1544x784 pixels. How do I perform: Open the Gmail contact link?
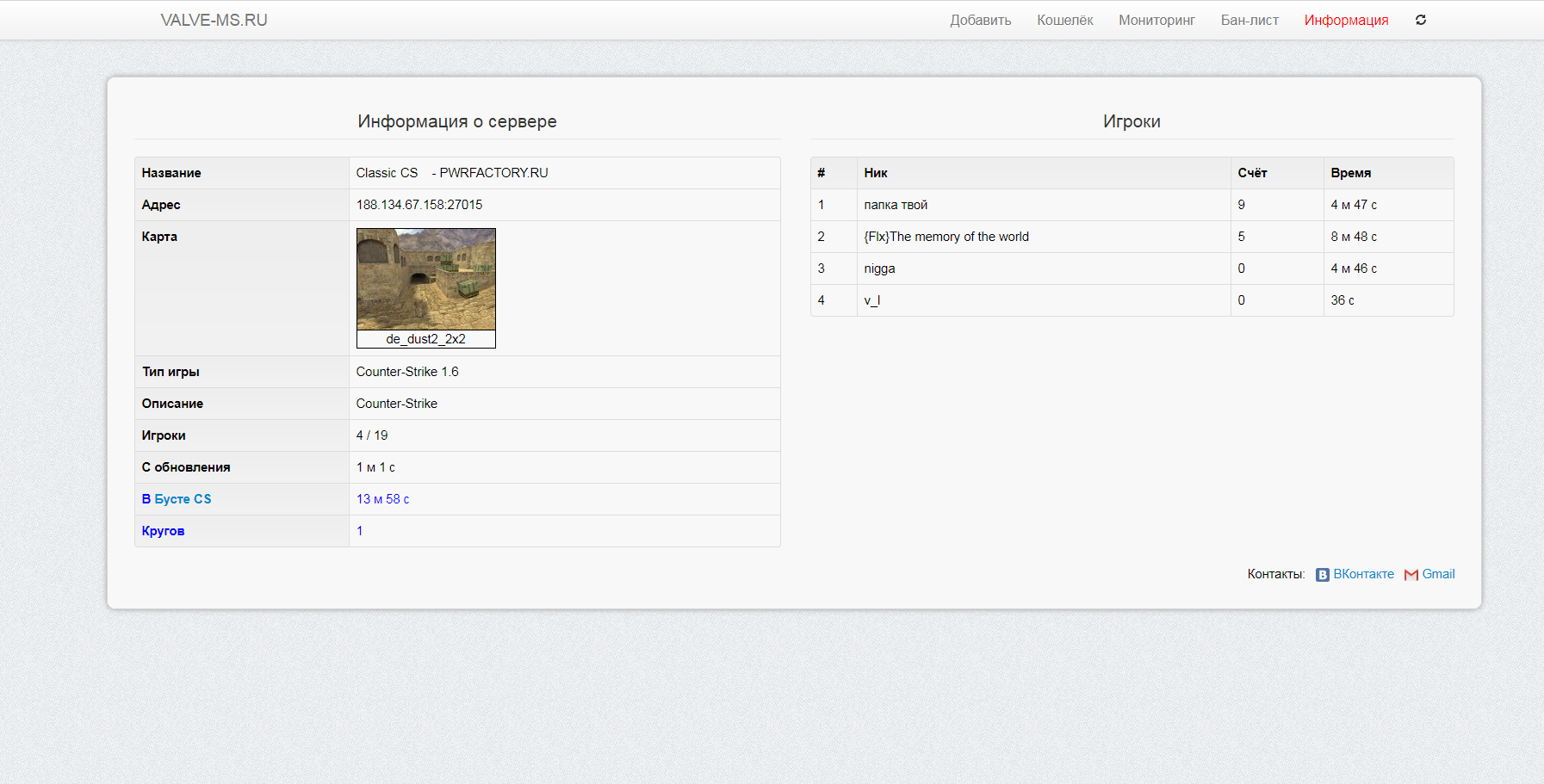pyautogui.click(x=1438, y=574)
